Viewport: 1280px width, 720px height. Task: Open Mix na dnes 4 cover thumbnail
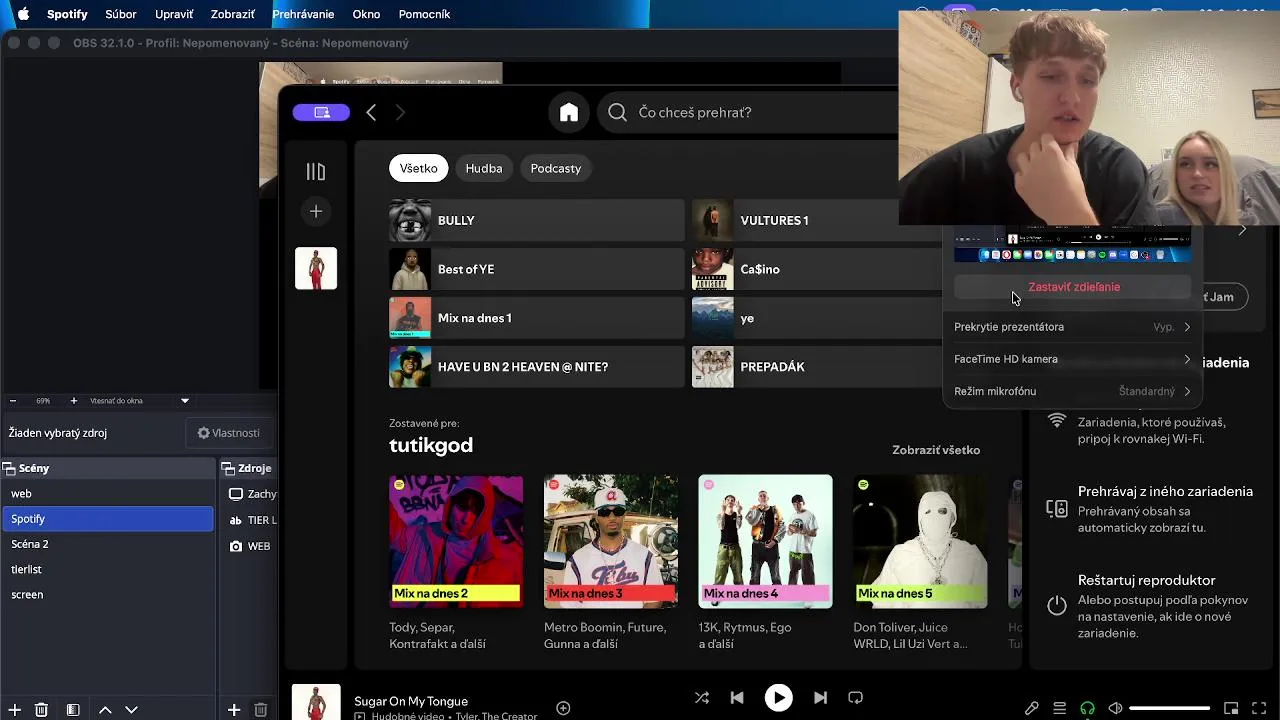(x=765, y=541)
